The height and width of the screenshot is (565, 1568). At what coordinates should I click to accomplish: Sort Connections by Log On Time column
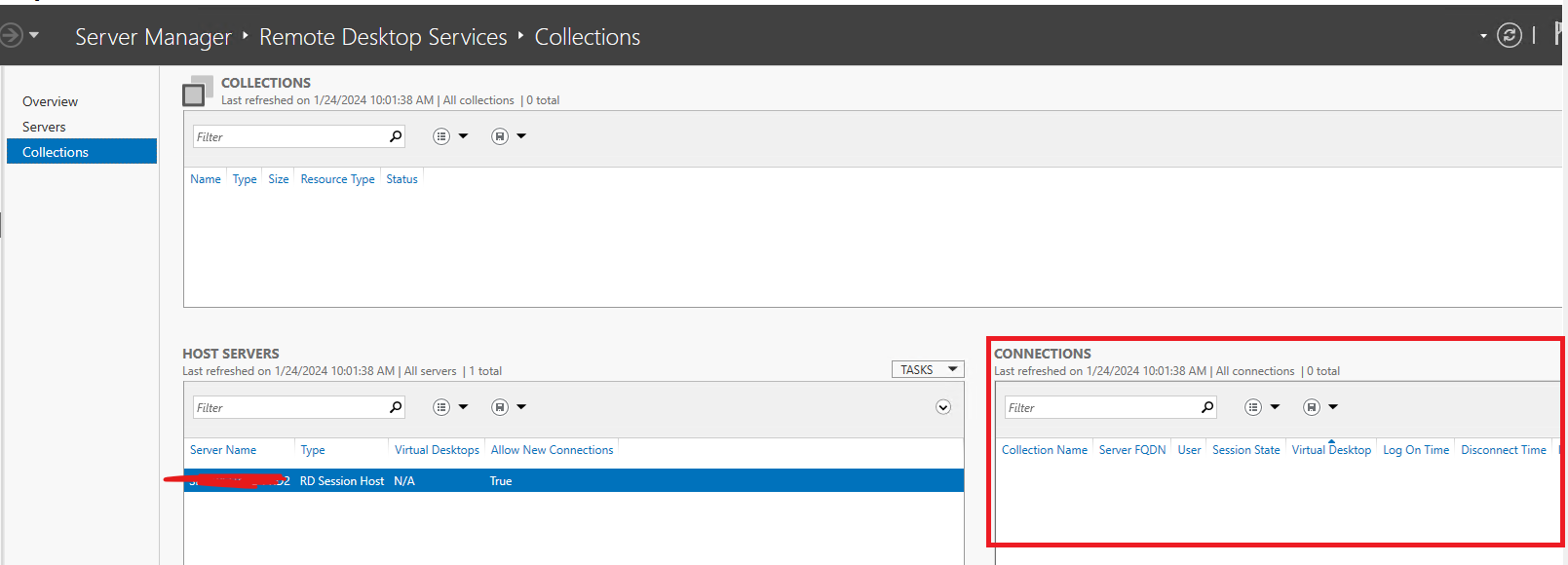[x=1416, y=450]
